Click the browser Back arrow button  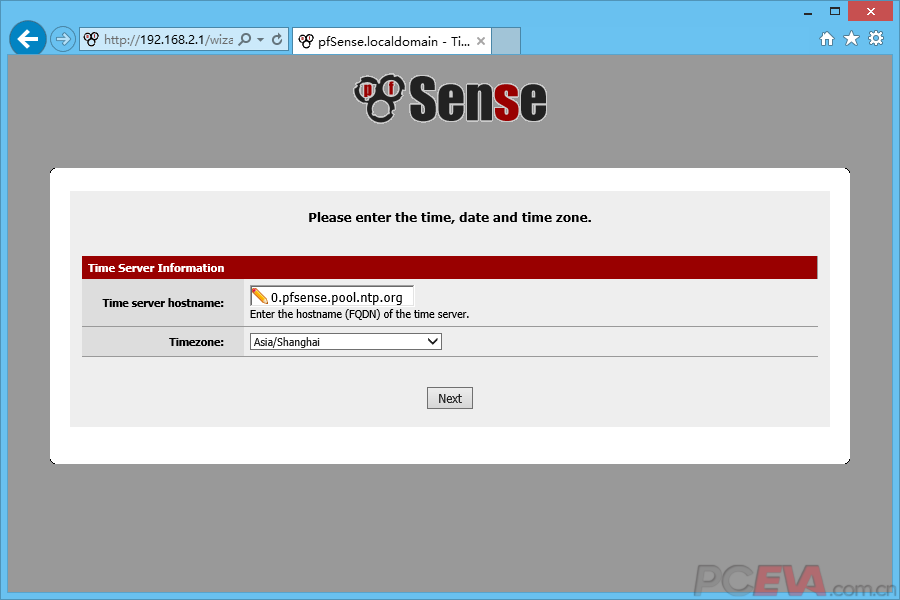(x=27, y=39)
